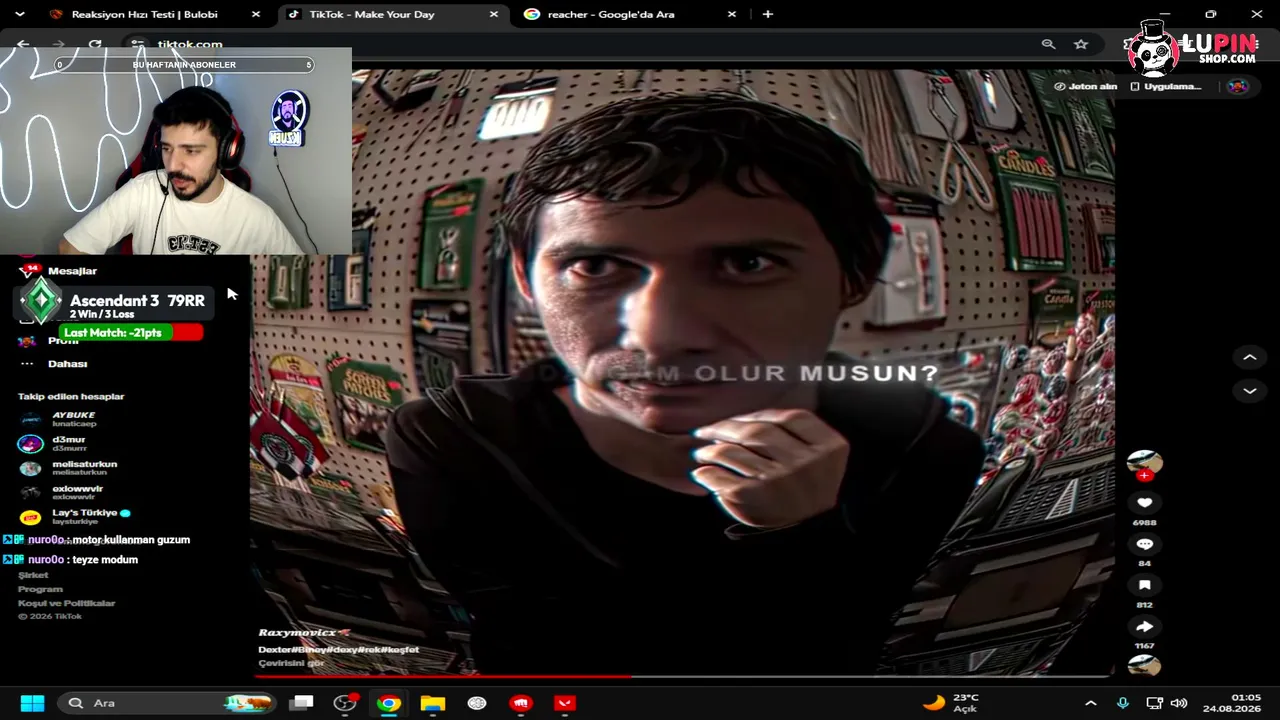
Task: Close the Reaksiyon Hızı Testi tab
Action: 256,14
